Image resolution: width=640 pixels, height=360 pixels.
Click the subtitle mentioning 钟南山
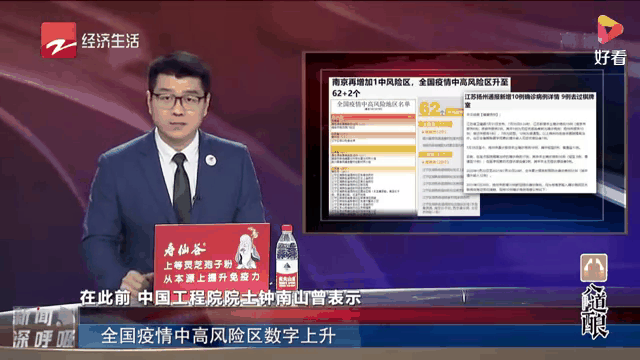[220, 298]
